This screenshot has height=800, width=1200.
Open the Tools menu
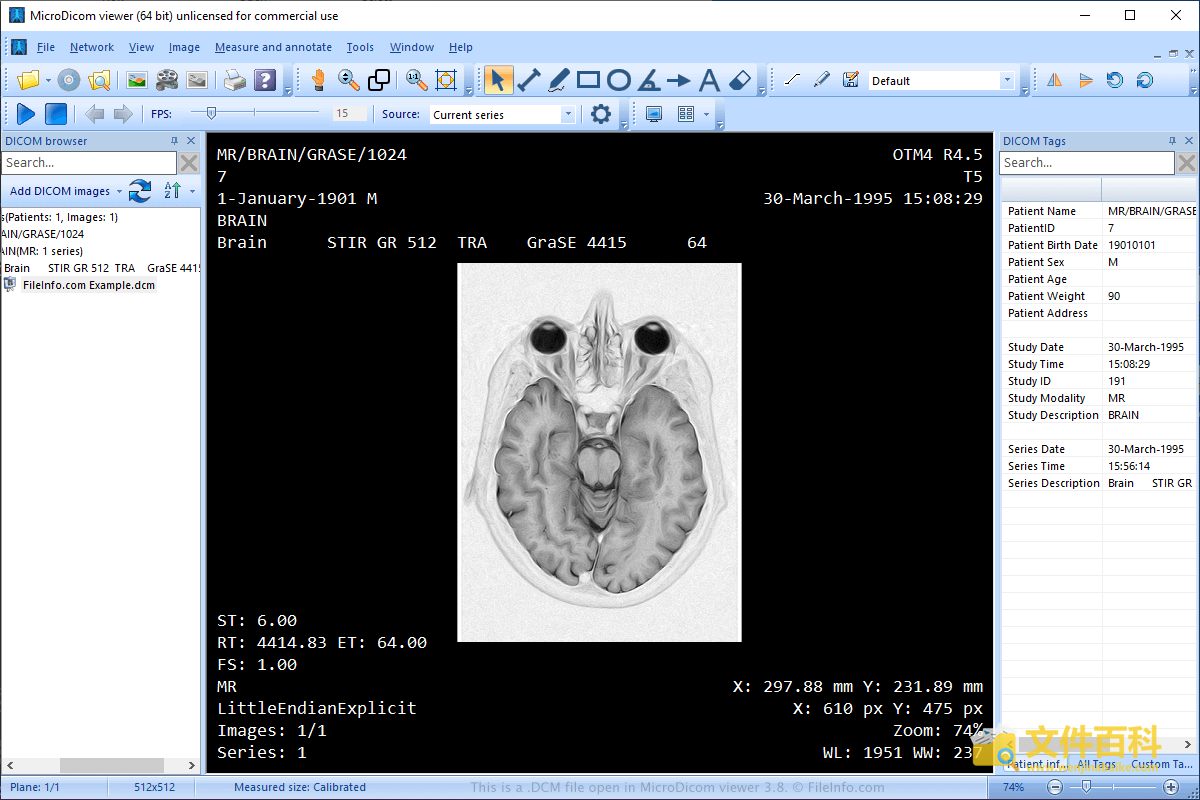(360, 47)
